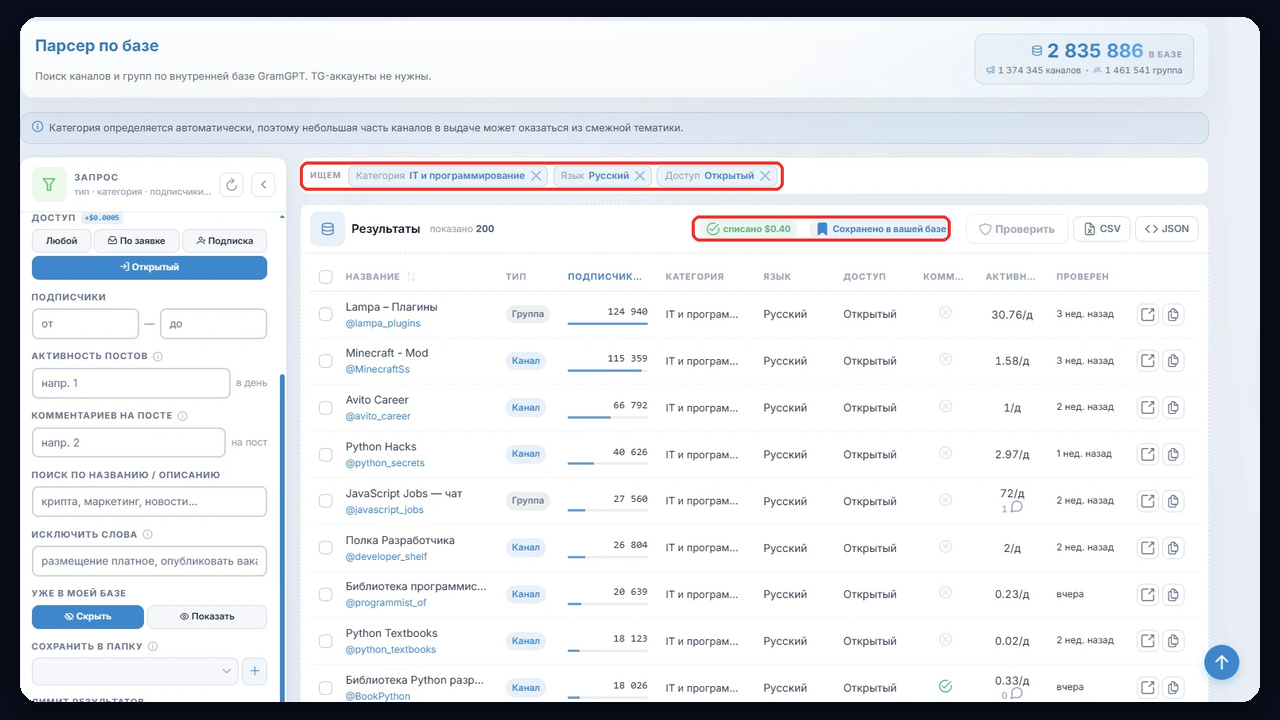Image resolution: width=1280 pixels, height=720 pixels.
Task: Remove the Доступ Открытый filter chip
Action: coord(765,176)
